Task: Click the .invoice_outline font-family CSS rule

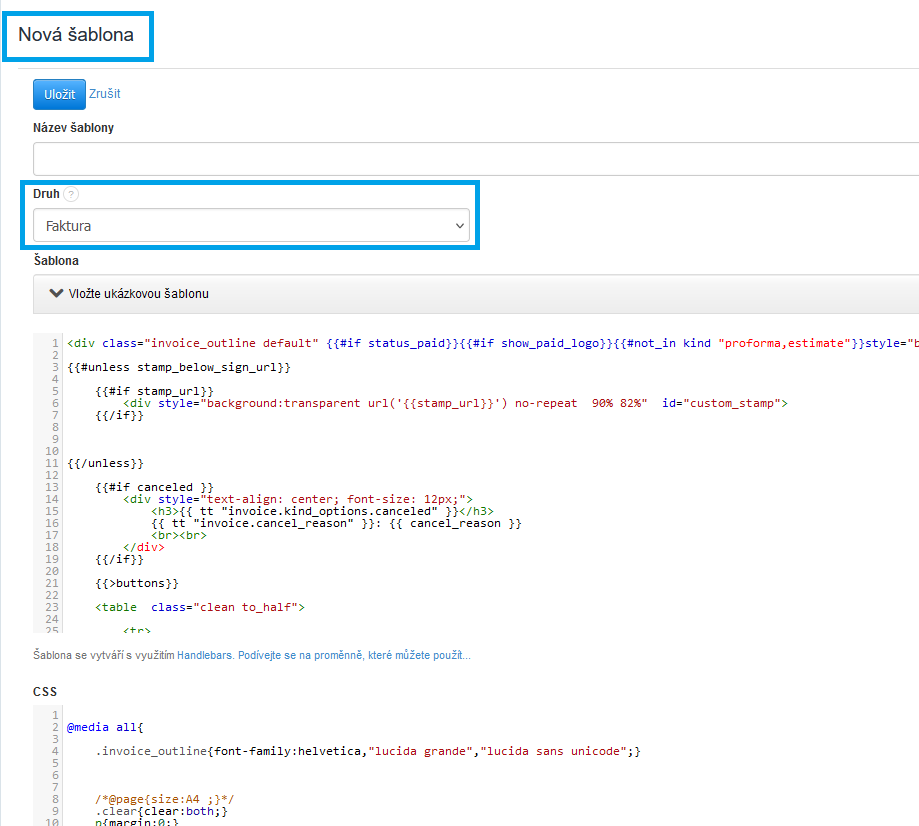Action: (x=368, y=751)
